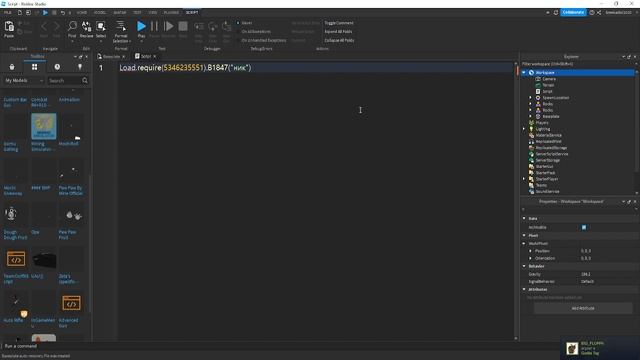Select On All Exceptions radio option
Image resolution: width=640 pixels, height=360 pixels.
click(238, 31)
